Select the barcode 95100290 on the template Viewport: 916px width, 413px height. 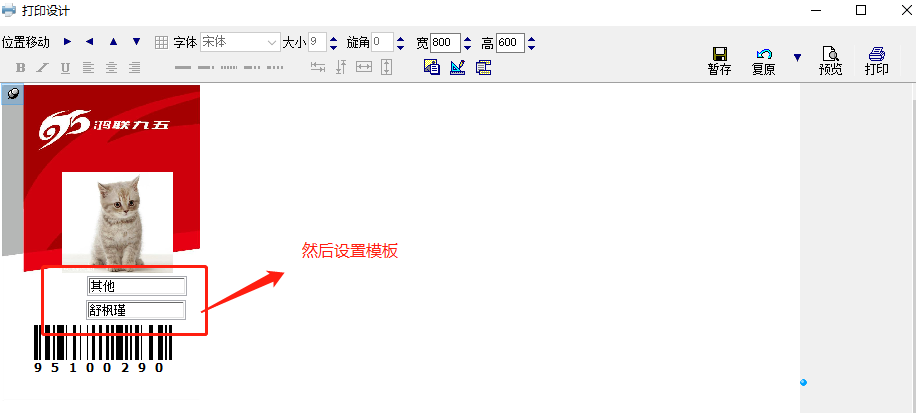coord(102,347)
